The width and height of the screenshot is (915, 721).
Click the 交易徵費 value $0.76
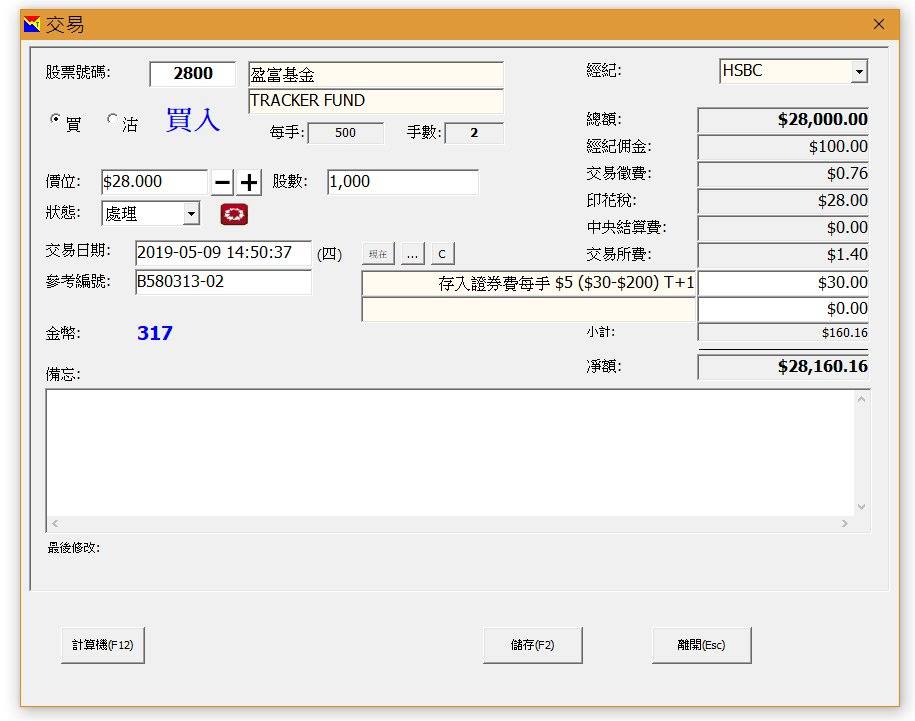point(783,174)
